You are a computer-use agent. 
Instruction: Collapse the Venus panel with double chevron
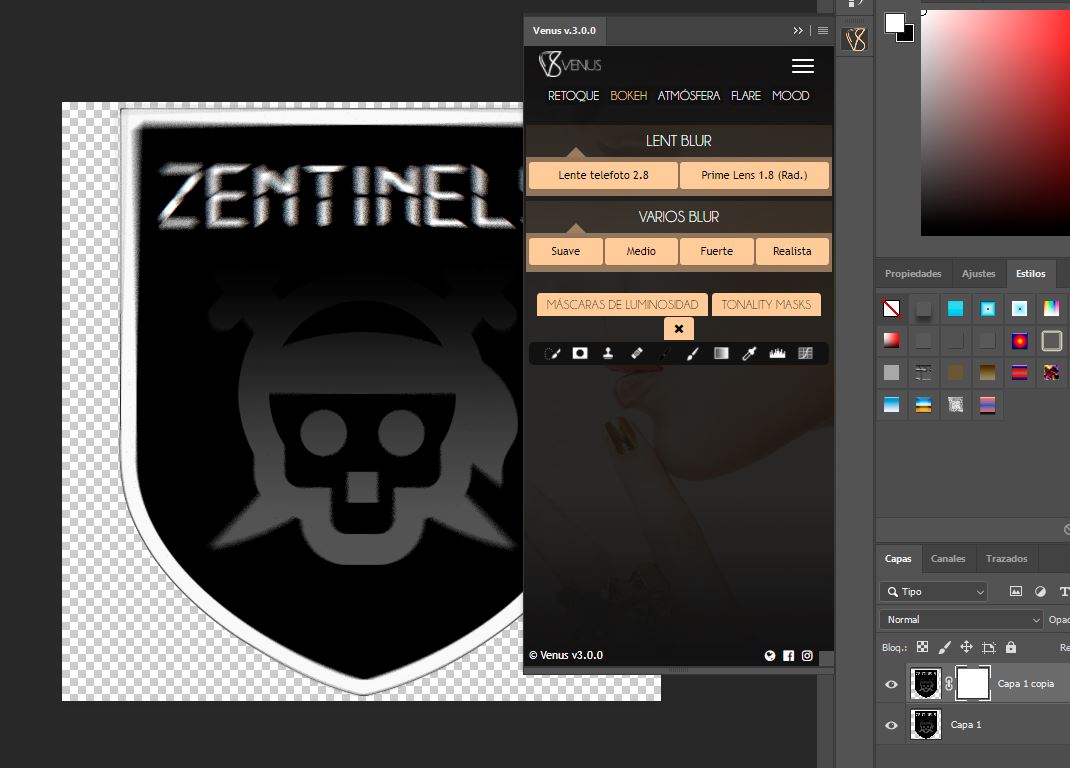pos(798,31)
